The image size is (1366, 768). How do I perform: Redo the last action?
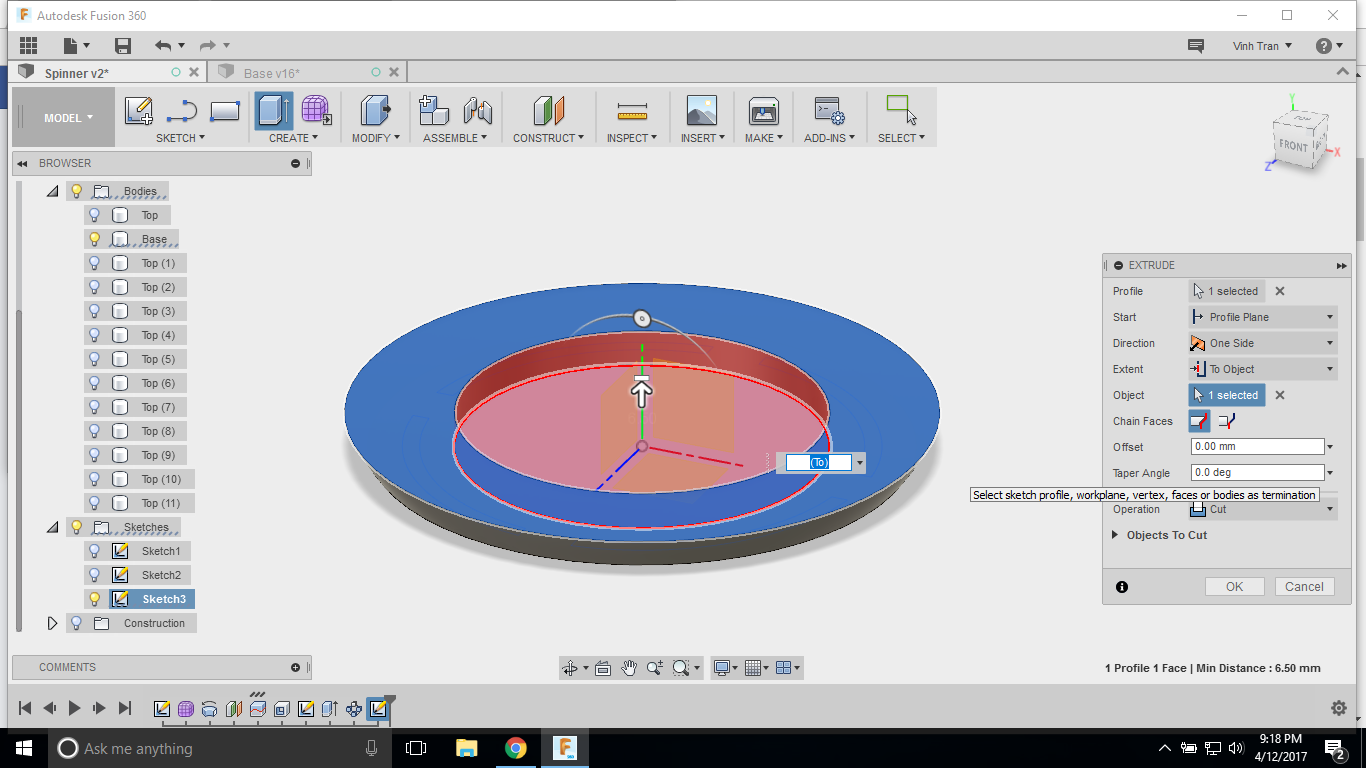click(208, 45)
